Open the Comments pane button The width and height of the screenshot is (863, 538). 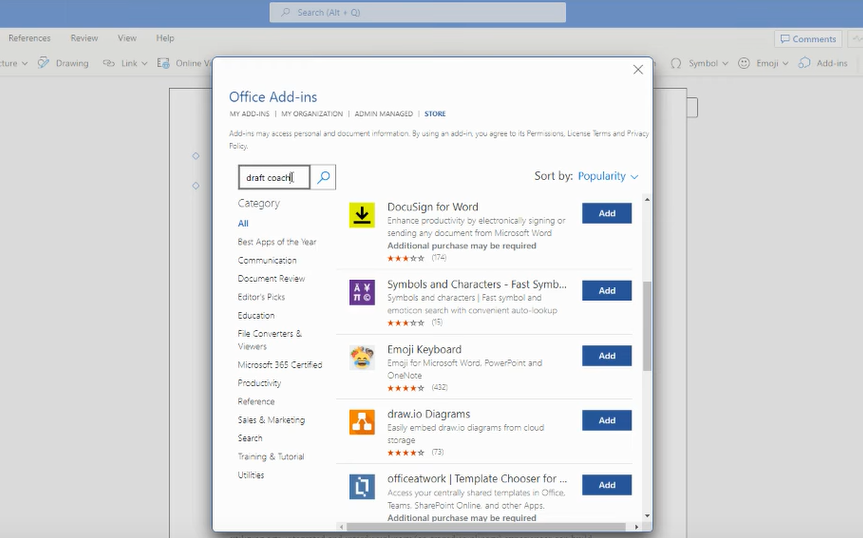[x=809, y=39]
